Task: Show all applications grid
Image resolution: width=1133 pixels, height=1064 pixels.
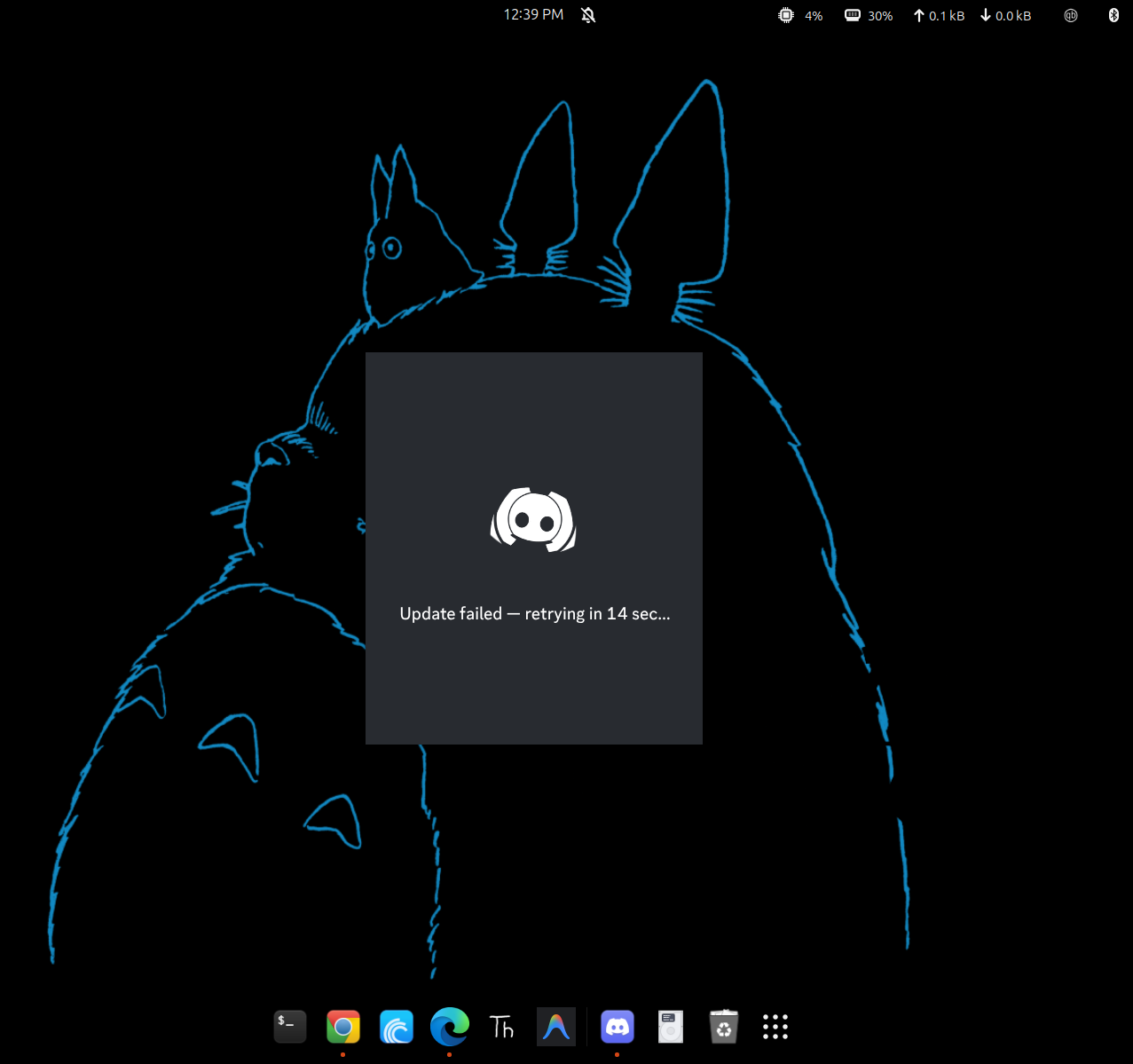Action: tap(775, 1027)
